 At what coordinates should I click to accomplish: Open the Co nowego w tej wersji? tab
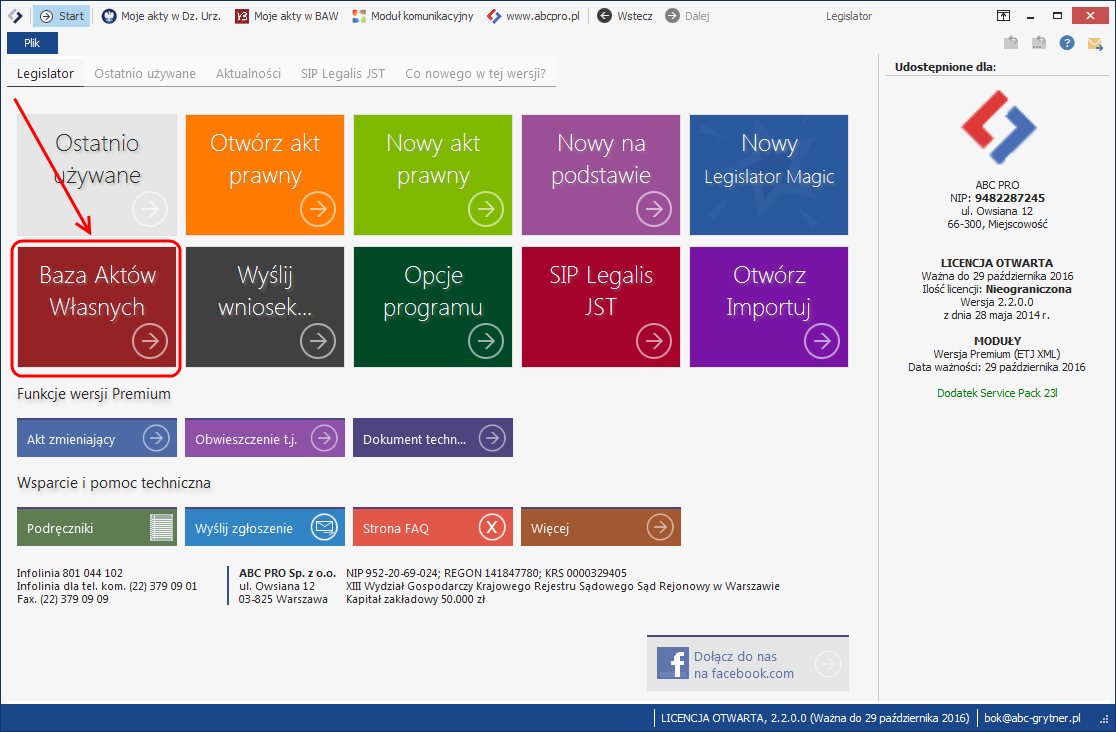tap(475, 73)
